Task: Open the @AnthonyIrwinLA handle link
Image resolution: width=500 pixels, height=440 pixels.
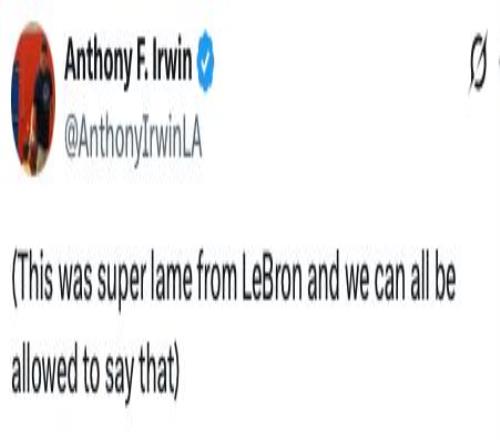Action: point(133,140)
